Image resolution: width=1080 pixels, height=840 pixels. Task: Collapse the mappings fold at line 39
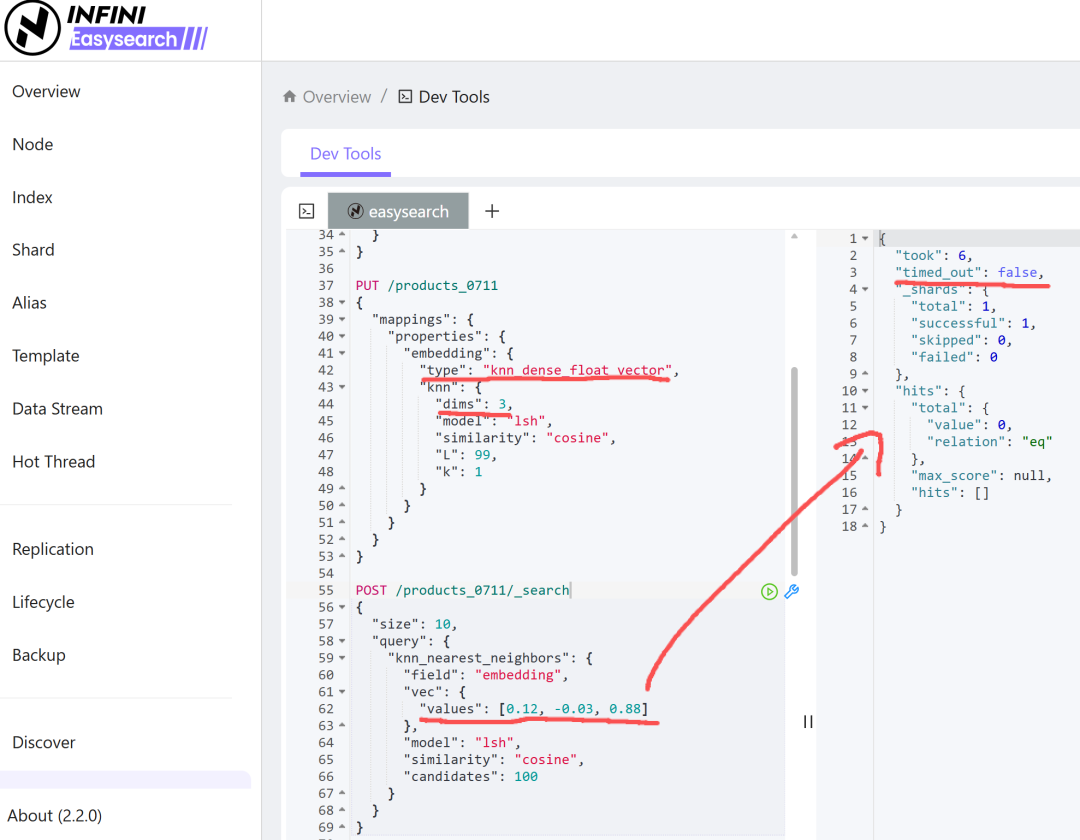342,319
